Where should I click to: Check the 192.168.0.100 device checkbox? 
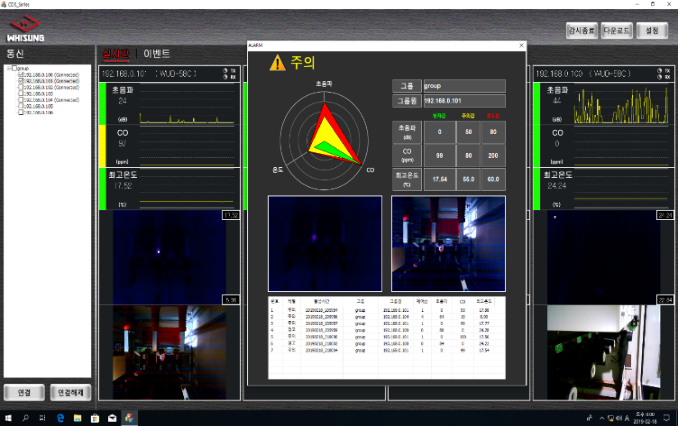point(21,75)
